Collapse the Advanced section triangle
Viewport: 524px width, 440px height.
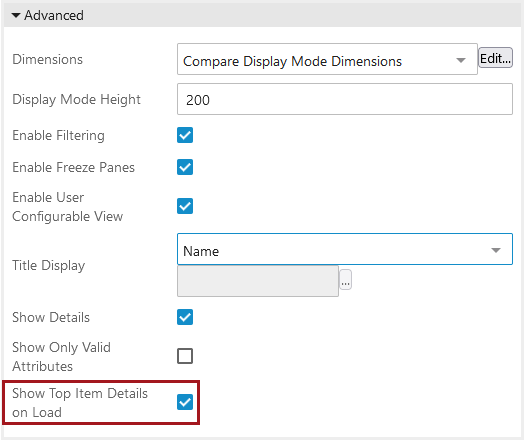(16, 15)
